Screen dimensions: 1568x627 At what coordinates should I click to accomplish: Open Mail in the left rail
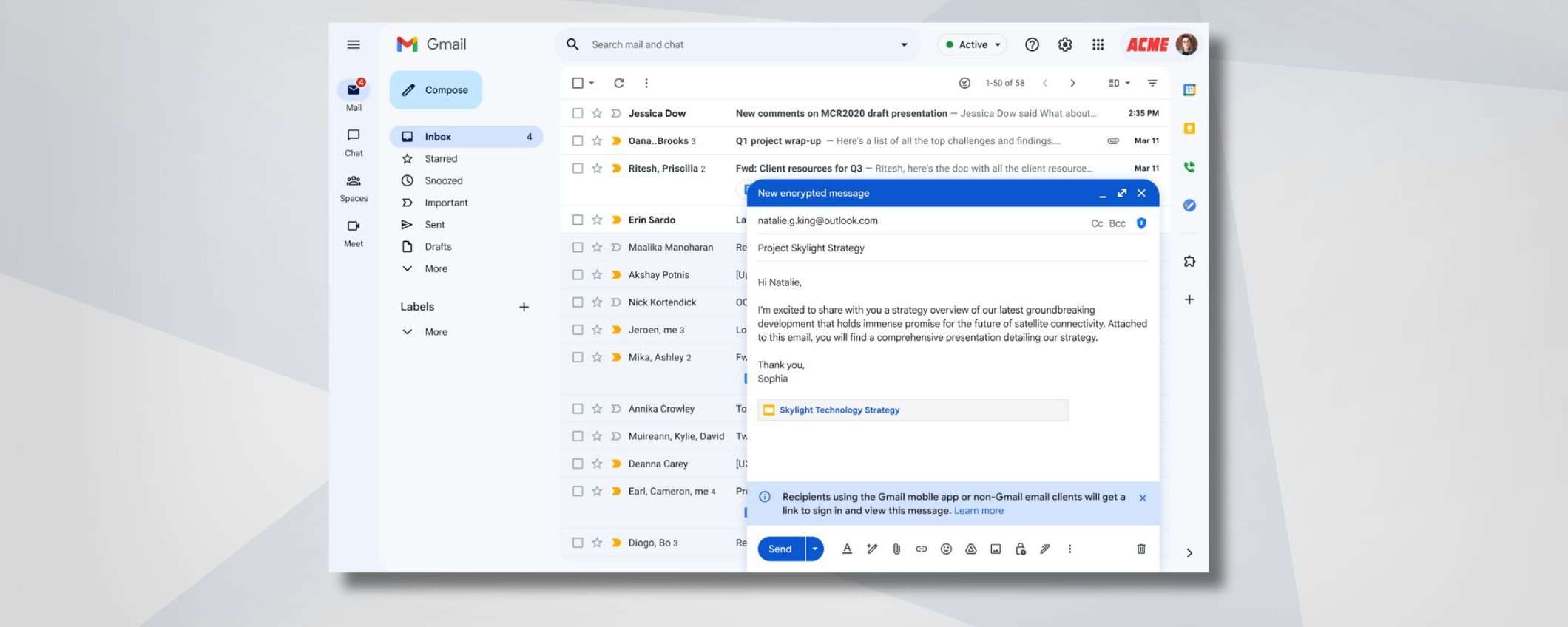tap(354, 95)
